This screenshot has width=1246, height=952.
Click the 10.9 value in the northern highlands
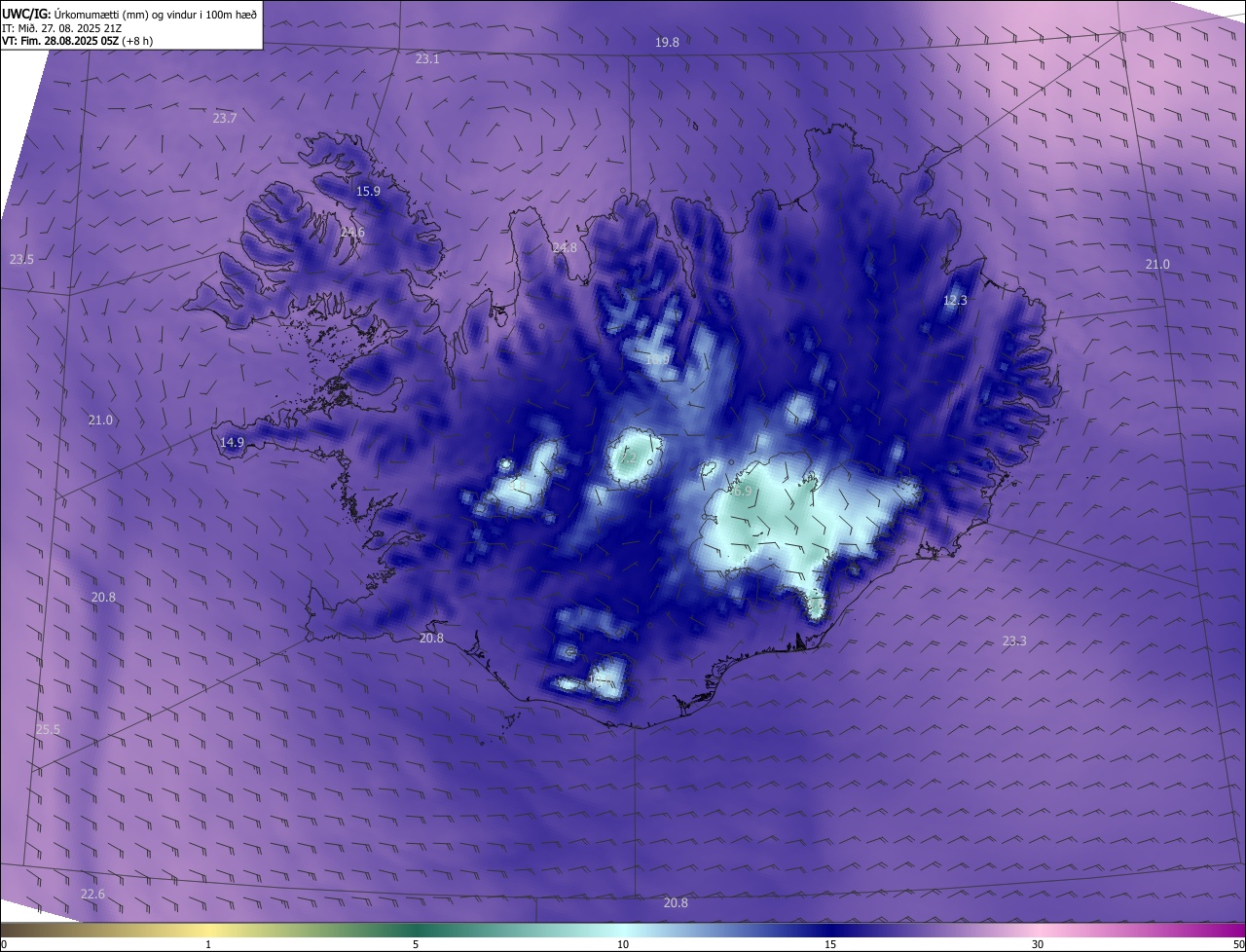(658, 361)
